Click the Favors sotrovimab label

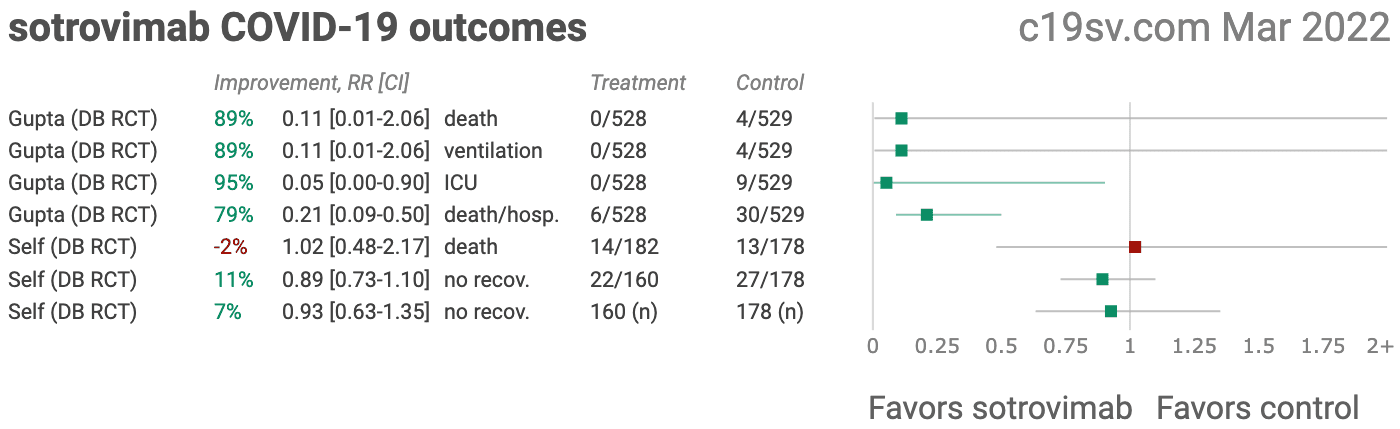point(1000,408)
